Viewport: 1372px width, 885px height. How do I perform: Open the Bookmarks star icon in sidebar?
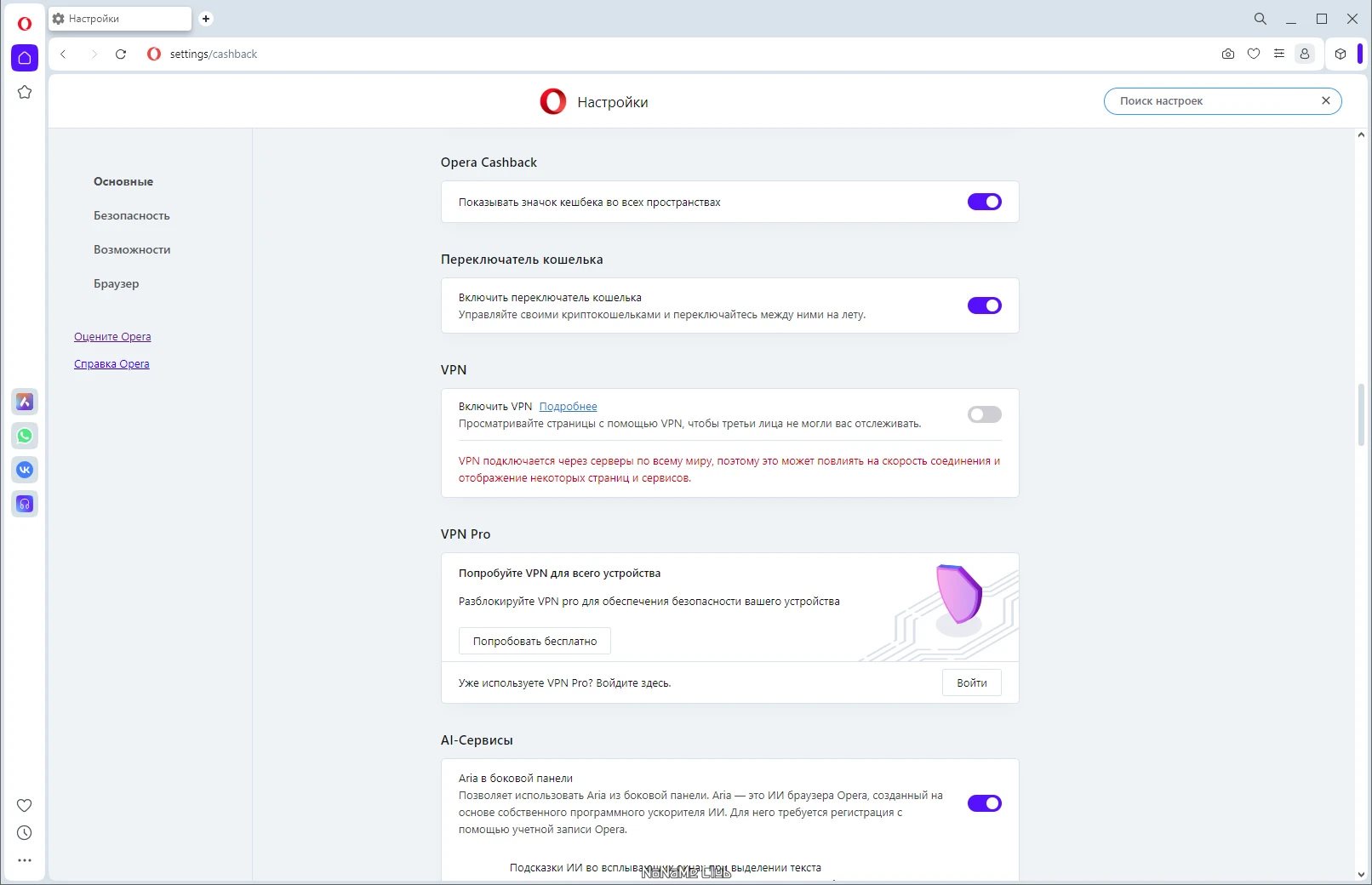(25, 92)
